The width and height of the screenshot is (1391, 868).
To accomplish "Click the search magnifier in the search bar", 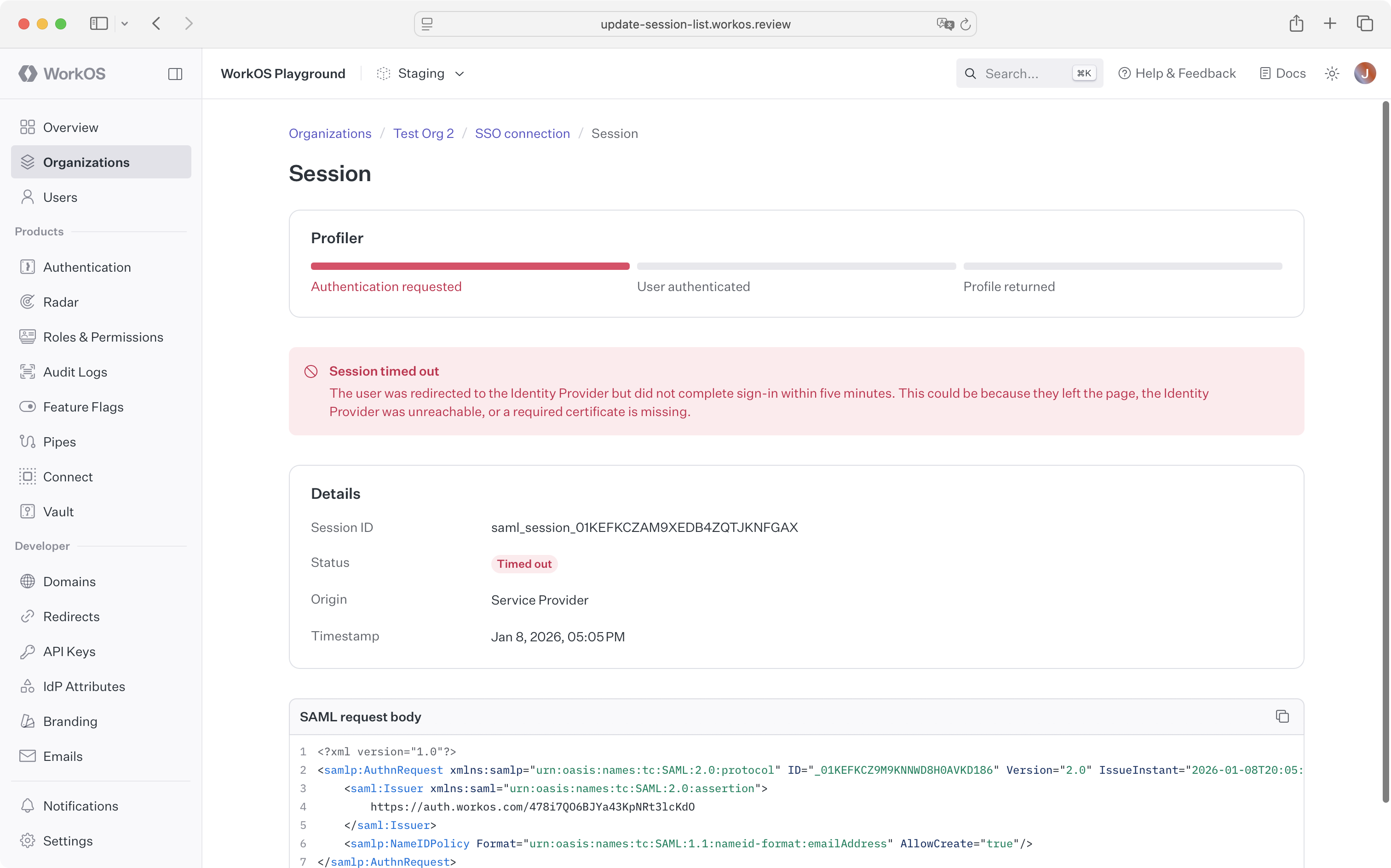I will click(970, 73).
